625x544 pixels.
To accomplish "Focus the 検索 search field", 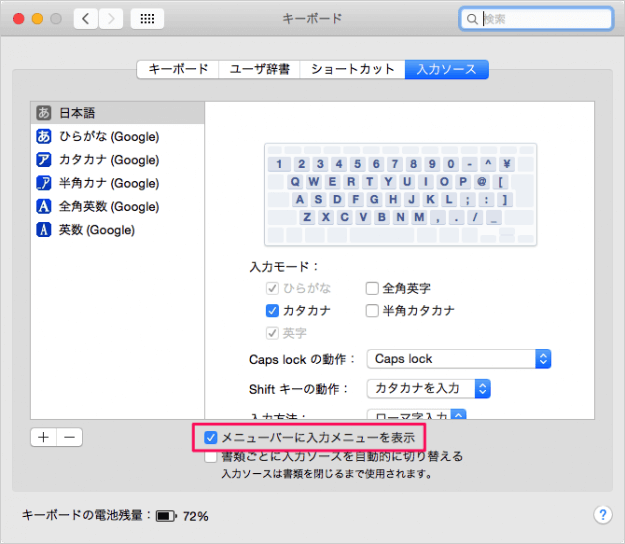I will point(536,19).
